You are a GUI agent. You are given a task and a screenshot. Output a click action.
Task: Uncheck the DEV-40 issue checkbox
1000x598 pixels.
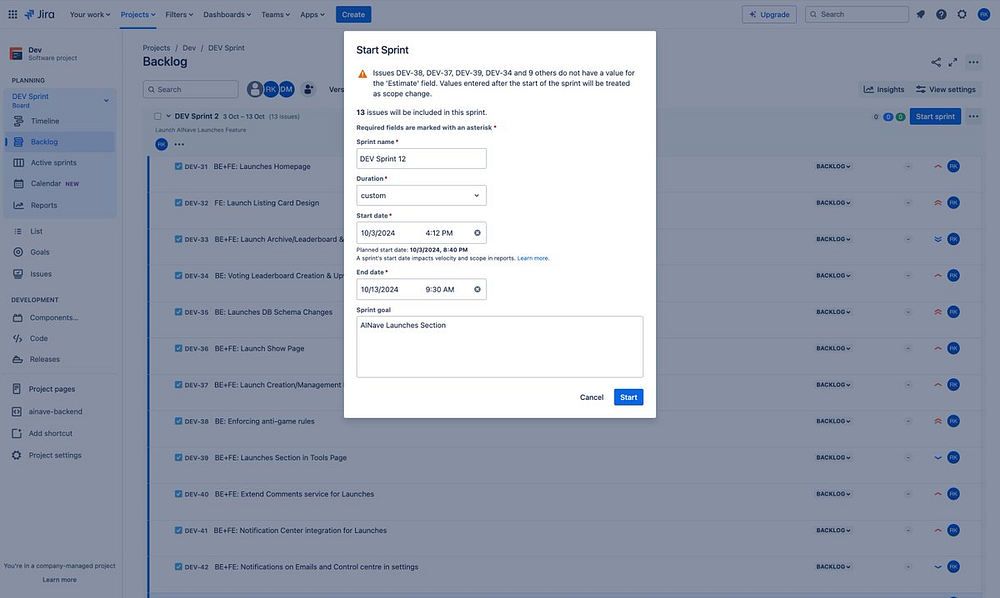179,493
